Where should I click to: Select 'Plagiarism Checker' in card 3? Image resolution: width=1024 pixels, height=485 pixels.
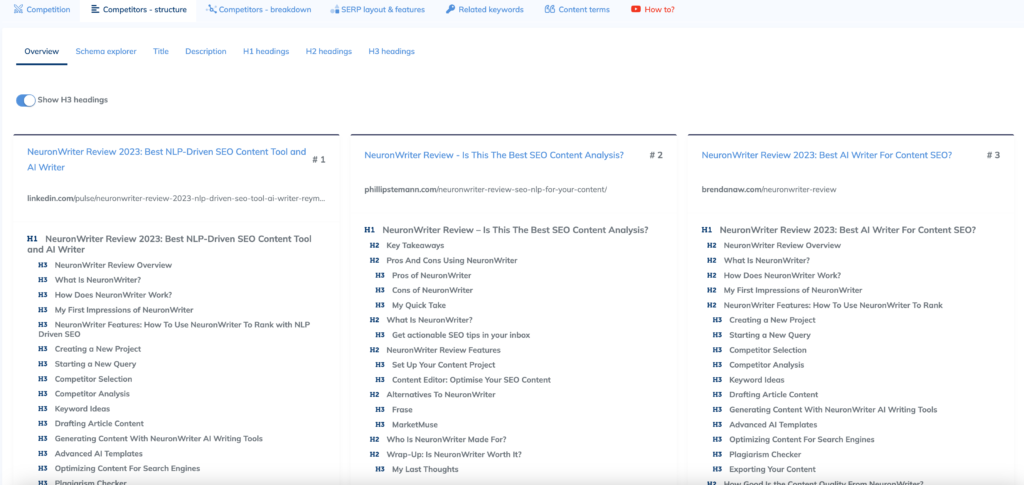point(765,455)
